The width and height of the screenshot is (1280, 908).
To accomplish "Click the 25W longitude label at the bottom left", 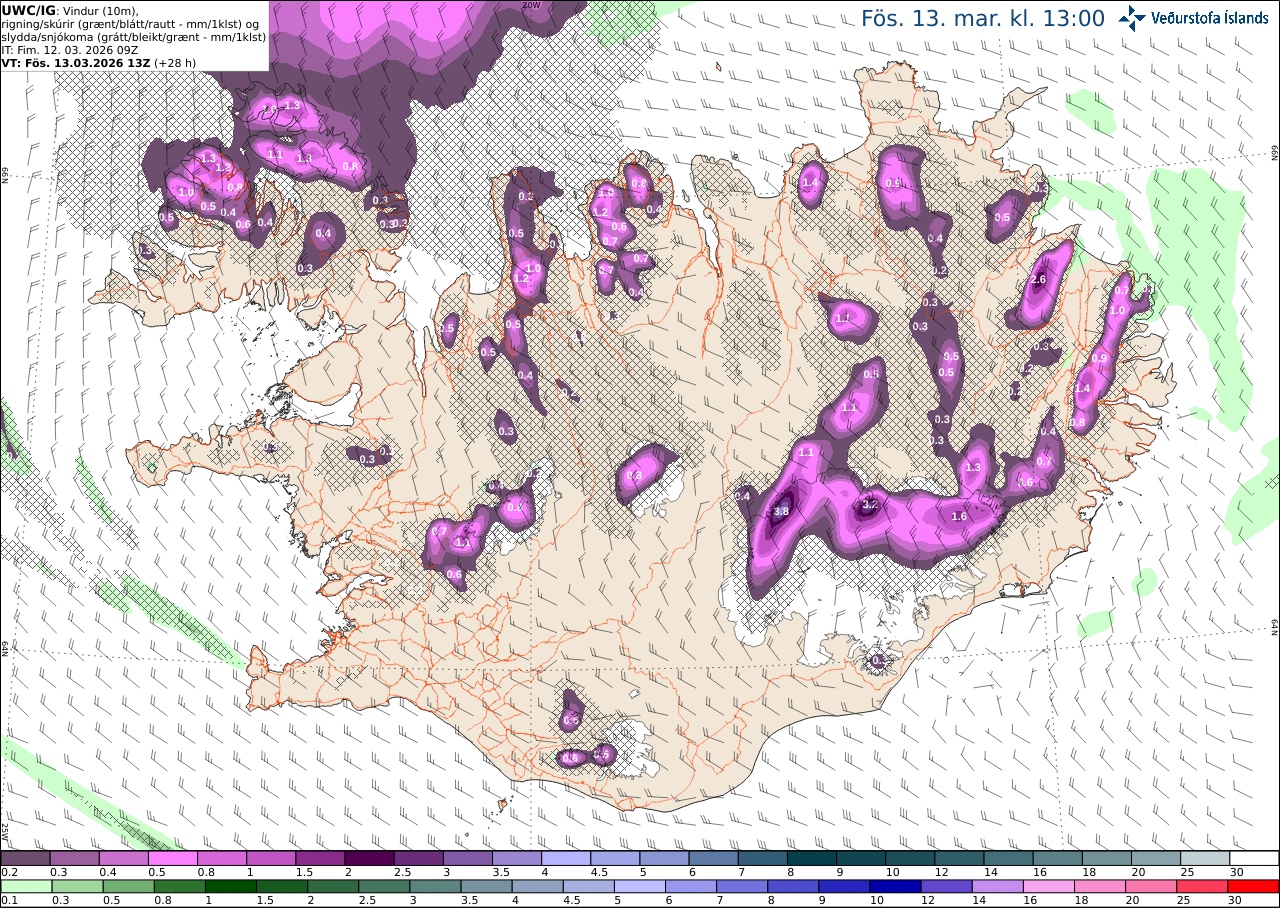I will 5,830.
